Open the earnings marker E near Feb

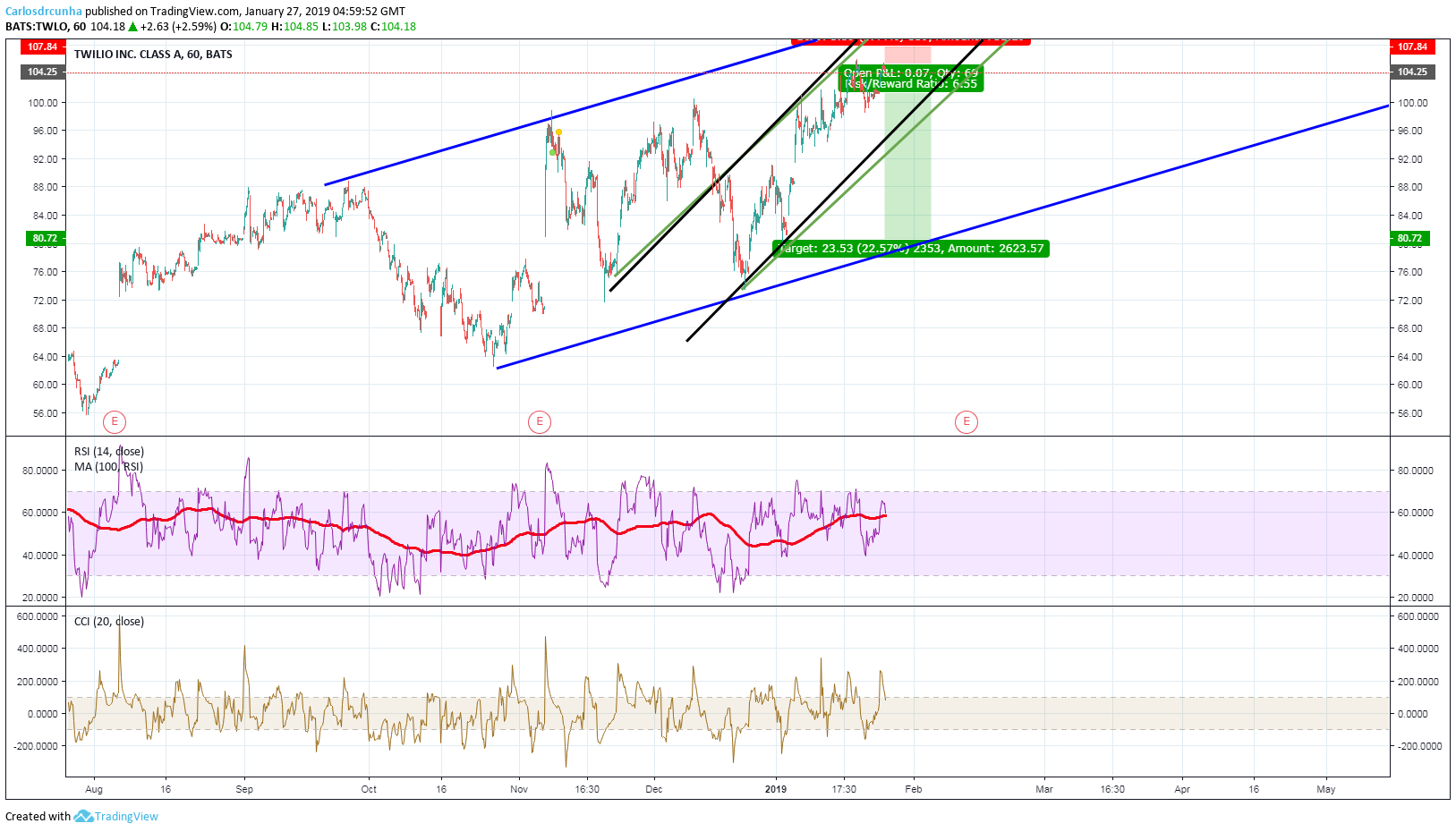click(966, 421)
